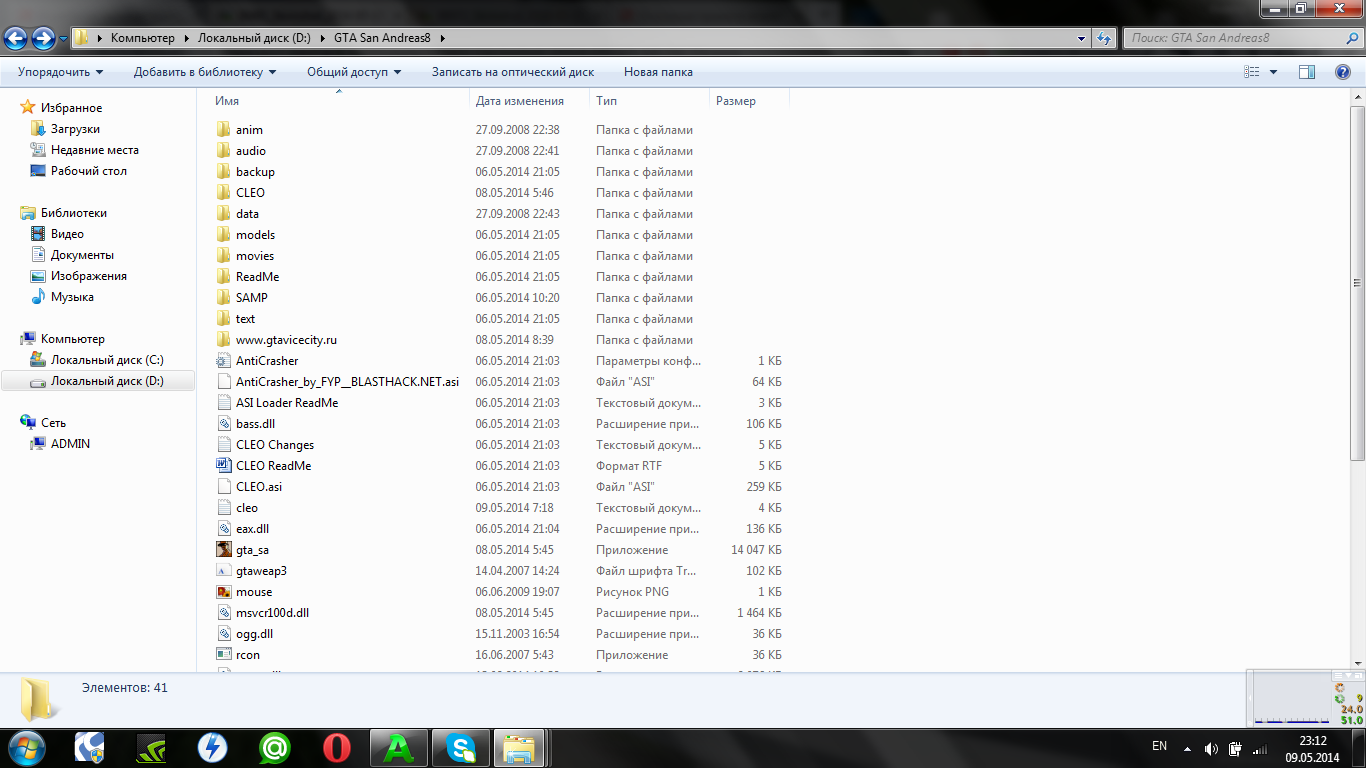Open NVIDIA app from the taskbar
Image resolution: width=1366 pixels, height=768 pixels.
pyautogui.click(x=150, y=748)
